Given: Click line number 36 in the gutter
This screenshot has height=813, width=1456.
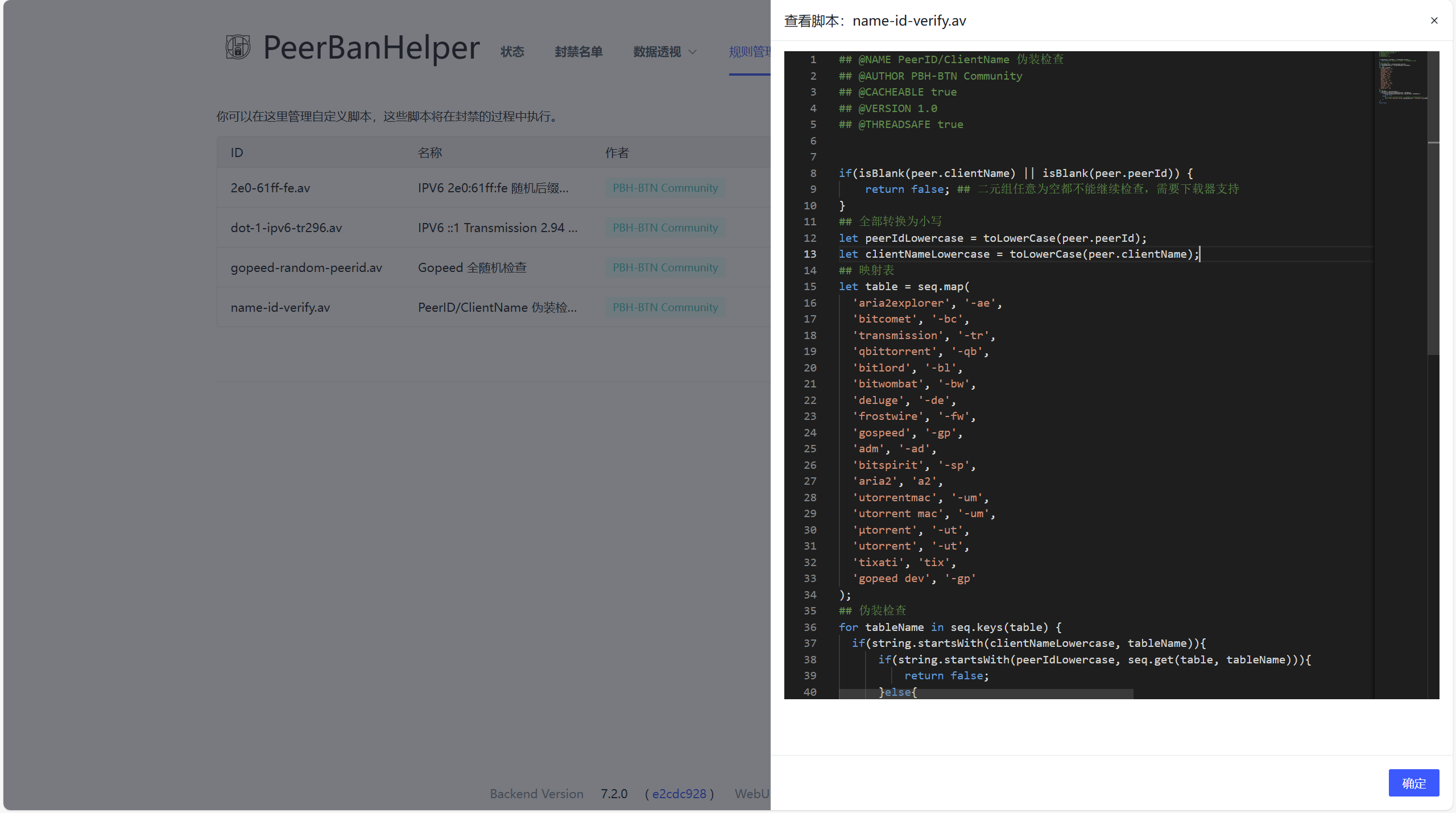Looking at the screenshot, I should pos(810,627).
